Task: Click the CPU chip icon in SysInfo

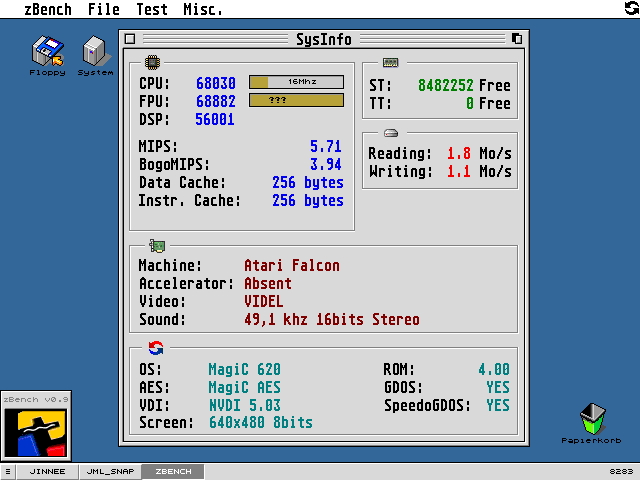Action: pyautogui.click(x=153, y=62)
